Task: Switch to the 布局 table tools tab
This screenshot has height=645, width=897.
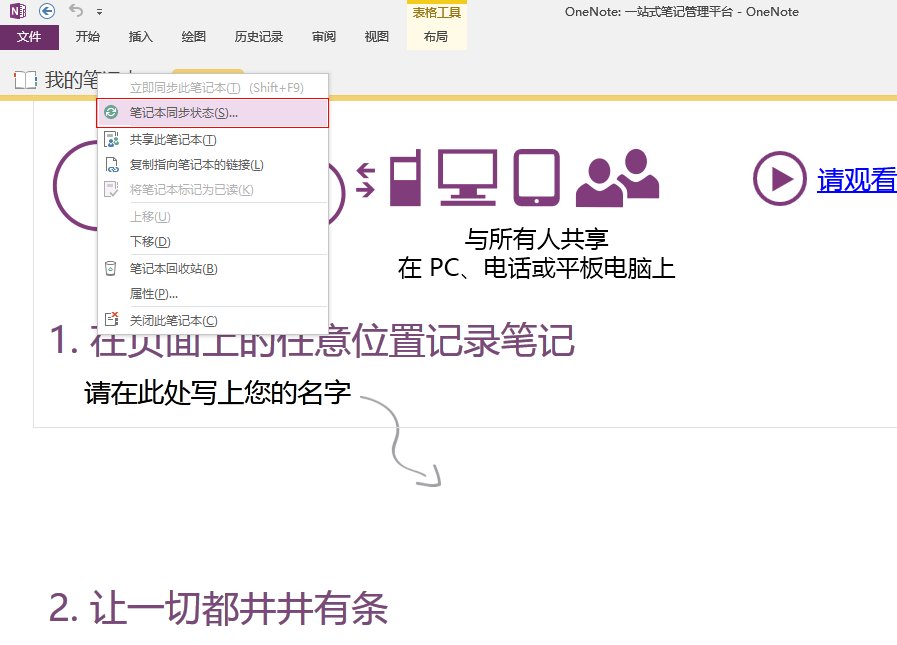Action: coord(436,37)
